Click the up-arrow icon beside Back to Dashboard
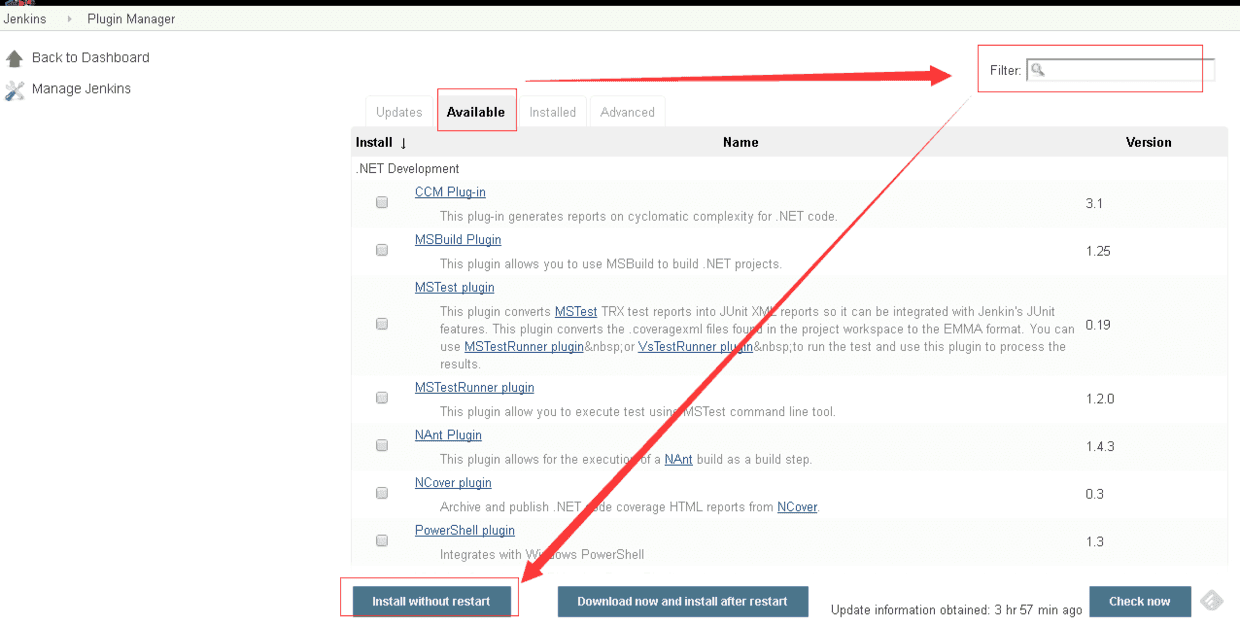Viewport: 1240px width, 626px height. (14, 58)
